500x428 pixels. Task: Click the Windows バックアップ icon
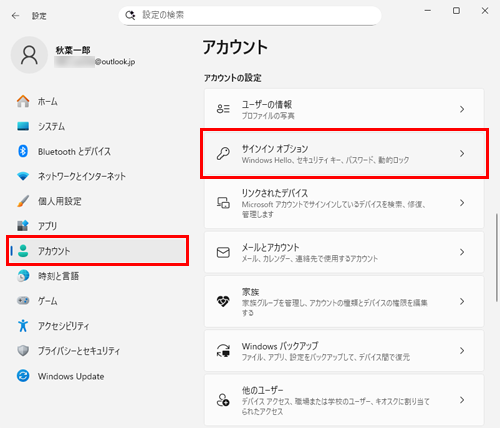click(223, 351)
